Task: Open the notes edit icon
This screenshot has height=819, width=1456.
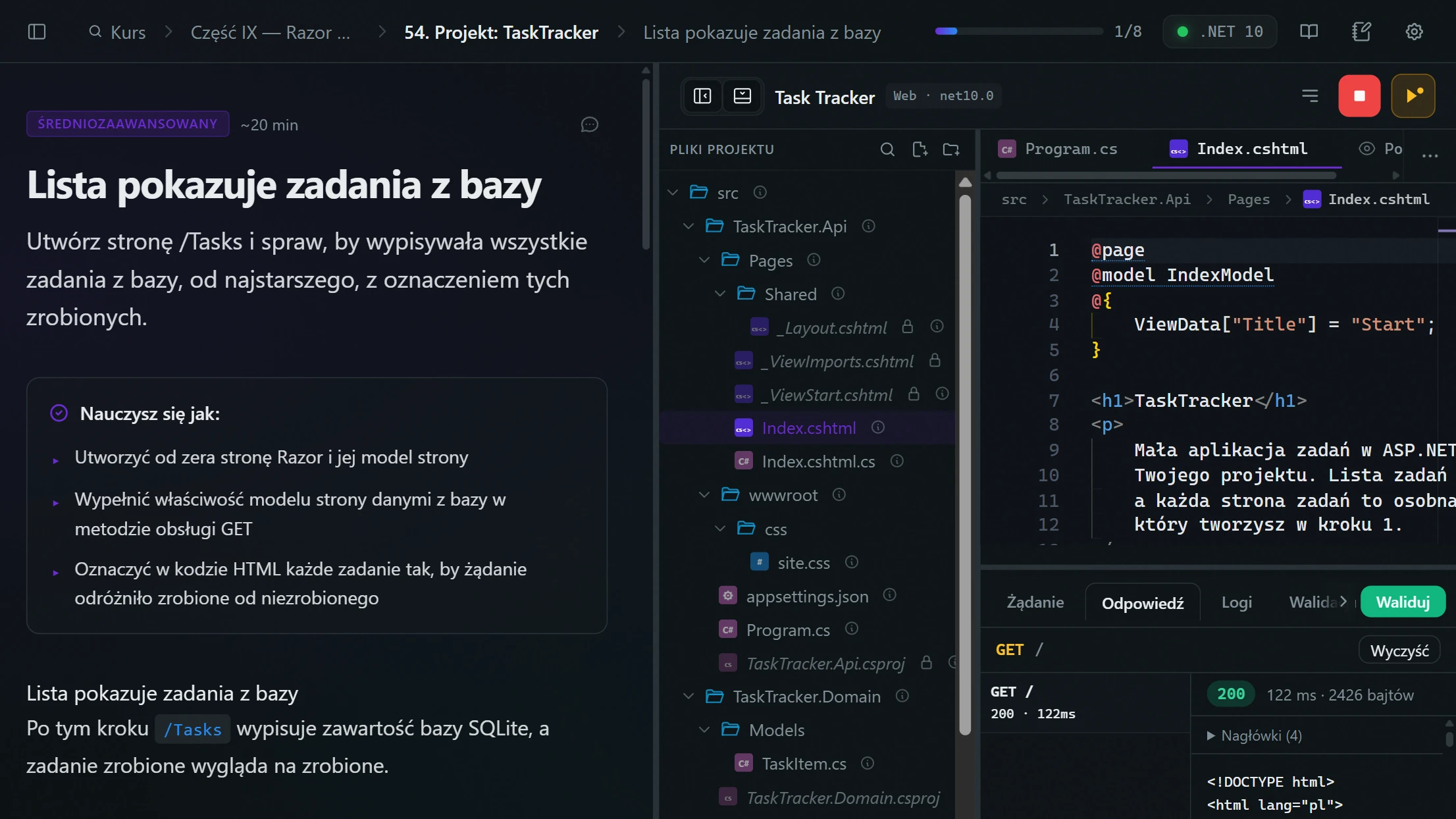Action: coord(1361,32)
